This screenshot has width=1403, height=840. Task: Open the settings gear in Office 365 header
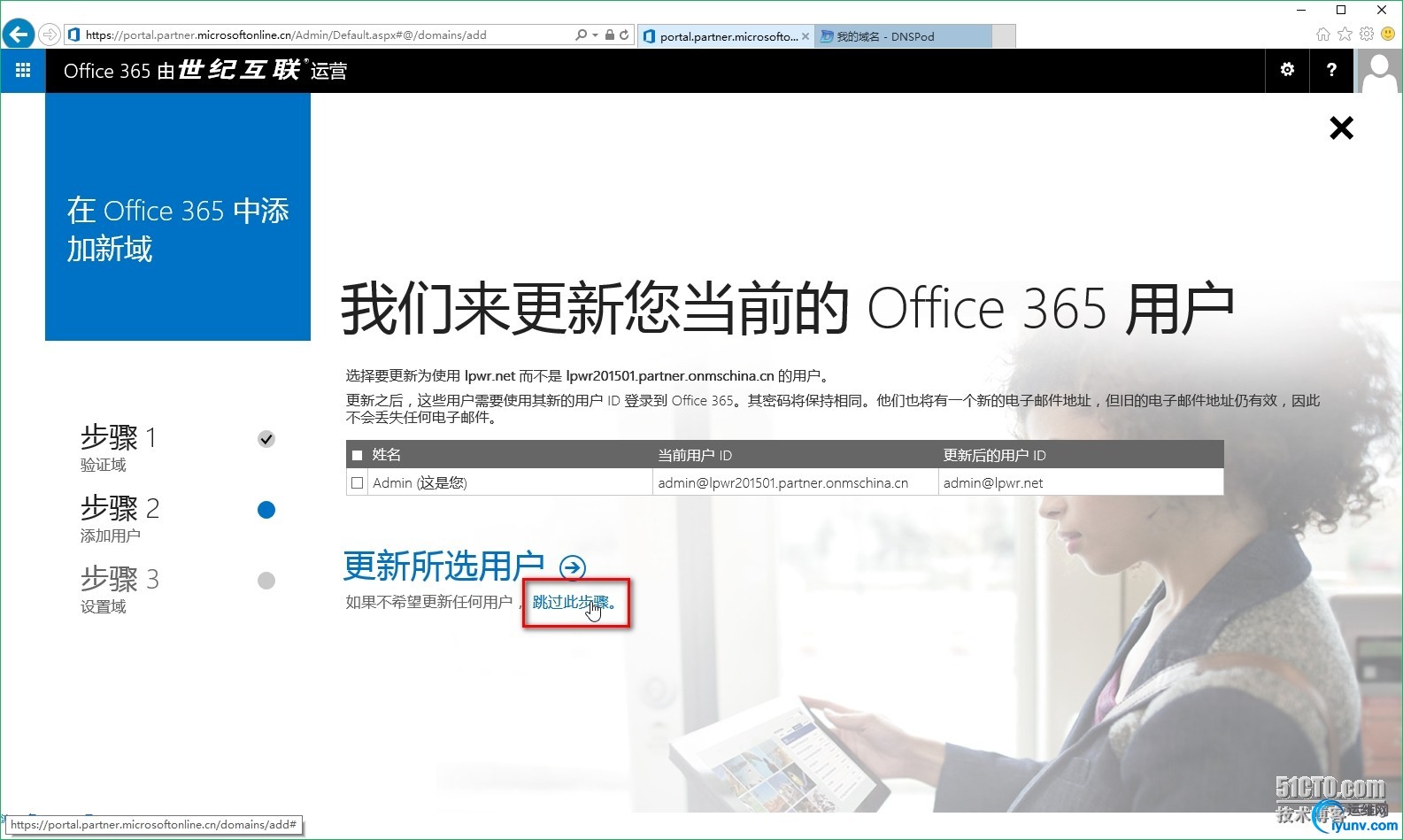(x=1287, y=70)
